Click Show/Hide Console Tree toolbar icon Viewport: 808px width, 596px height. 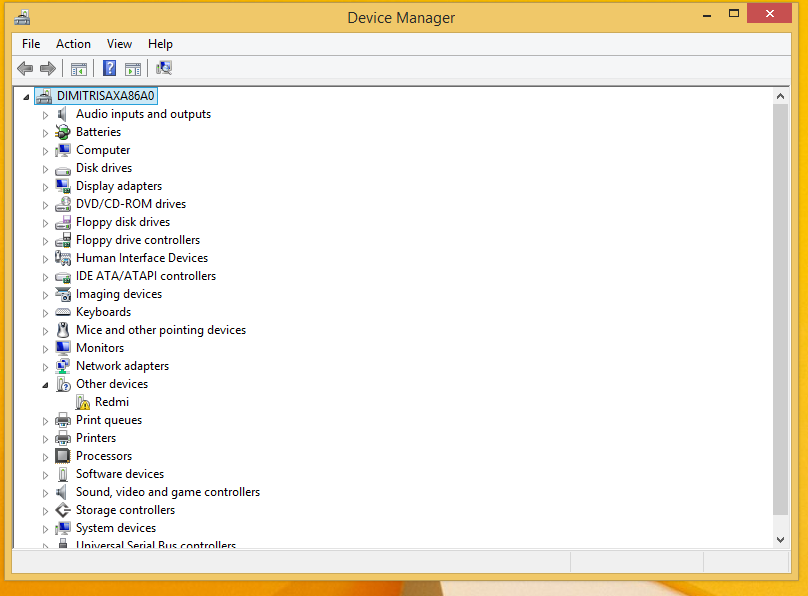[x=78, y=68]
